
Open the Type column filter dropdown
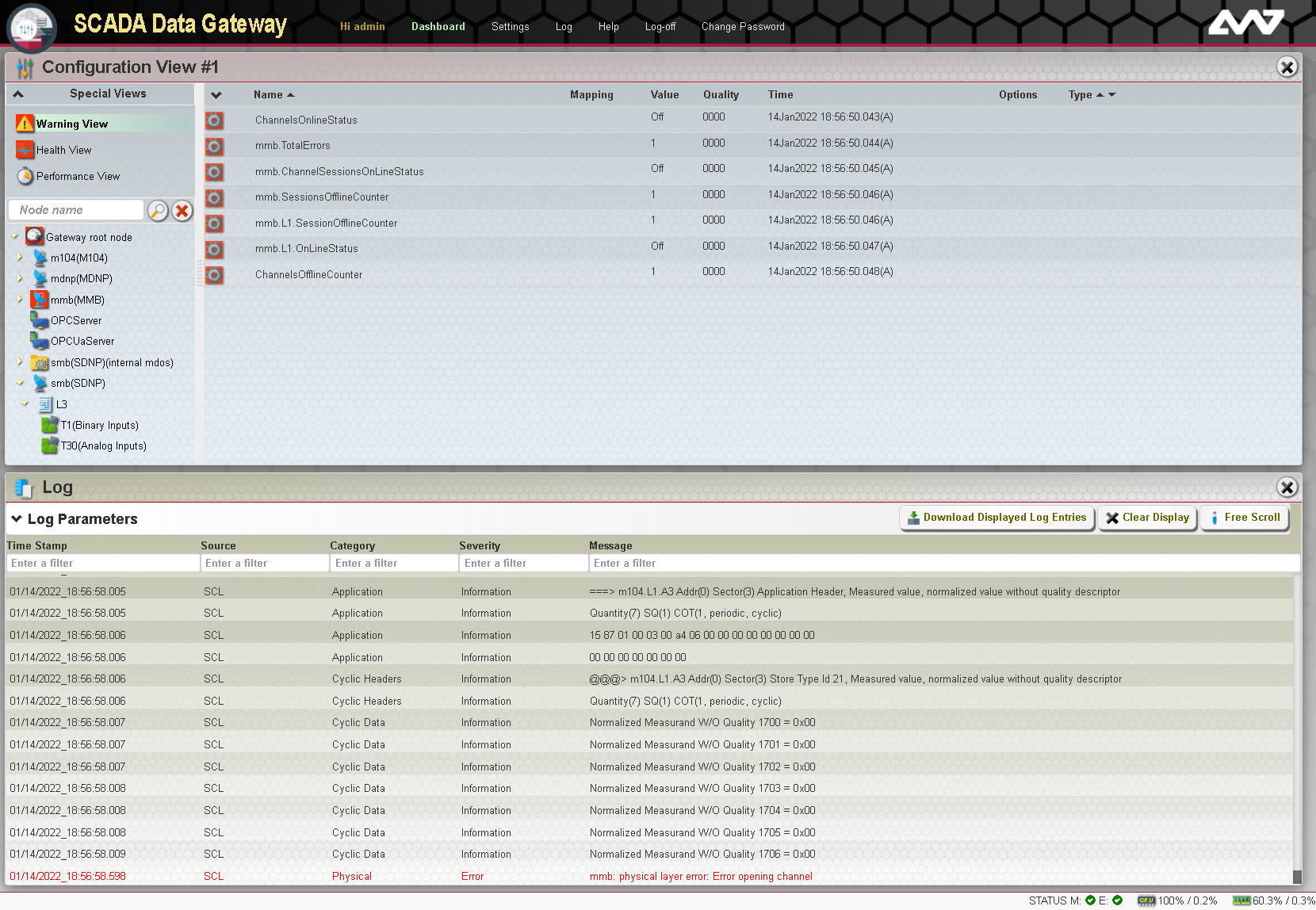[x=1112, y=95]
